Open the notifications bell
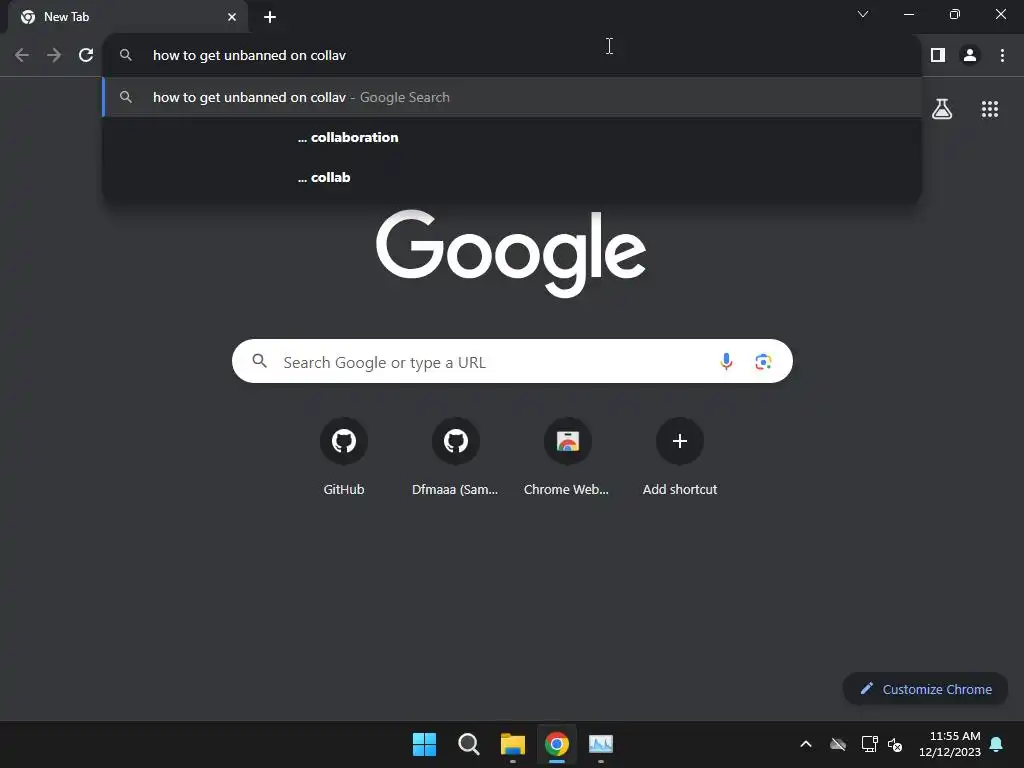The image size is (1024, 768). click(997, 744)
